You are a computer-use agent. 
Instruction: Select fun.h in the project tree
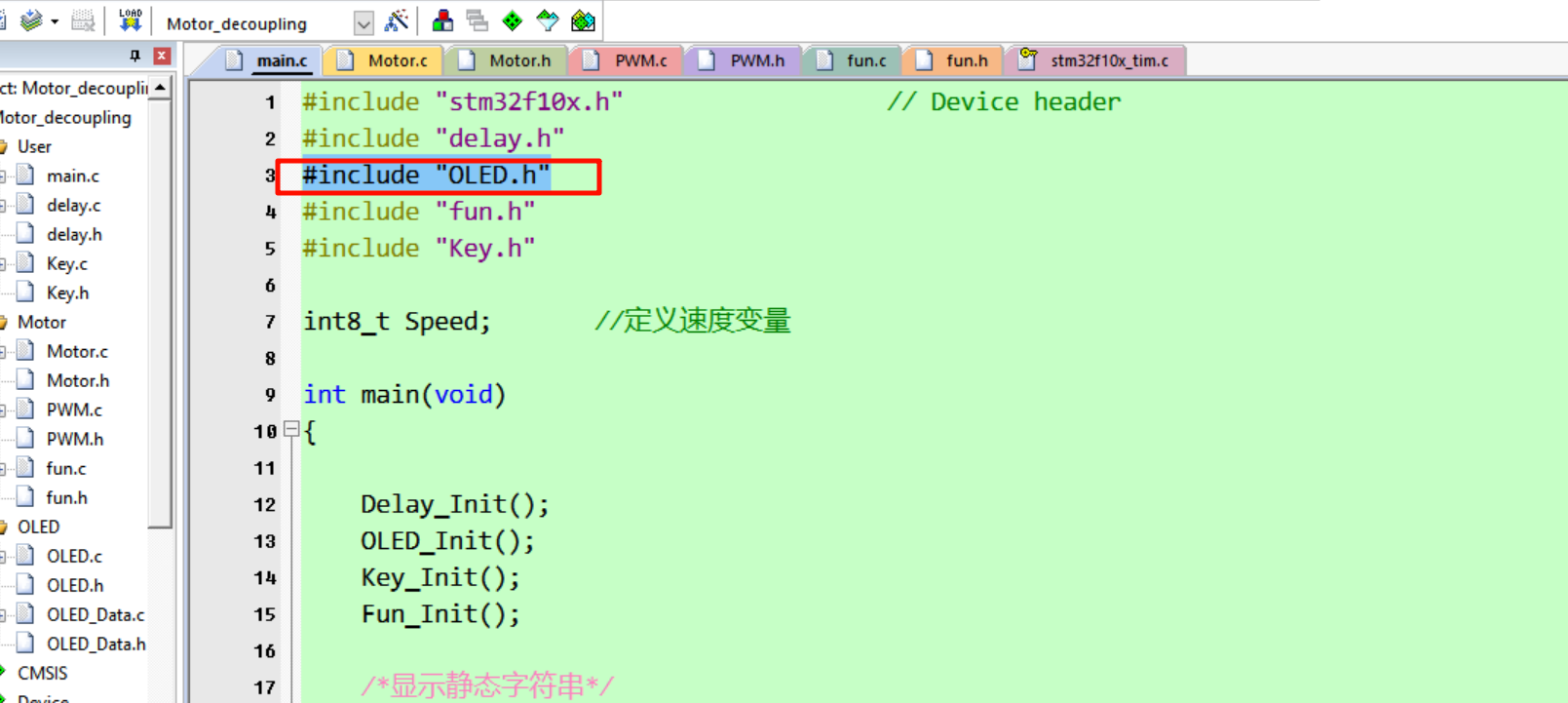pos(67,497)
